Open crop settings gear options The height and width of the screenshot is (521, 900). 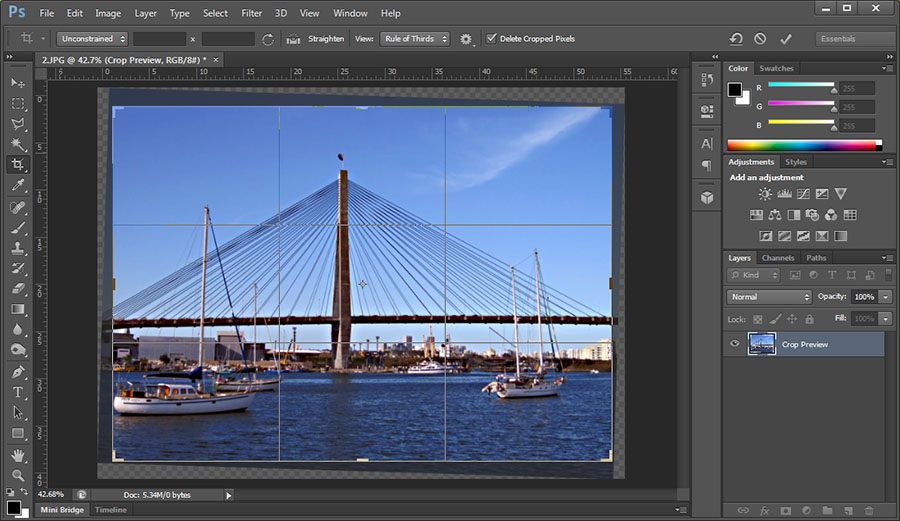pyautogui.click(x=466, y=39)
